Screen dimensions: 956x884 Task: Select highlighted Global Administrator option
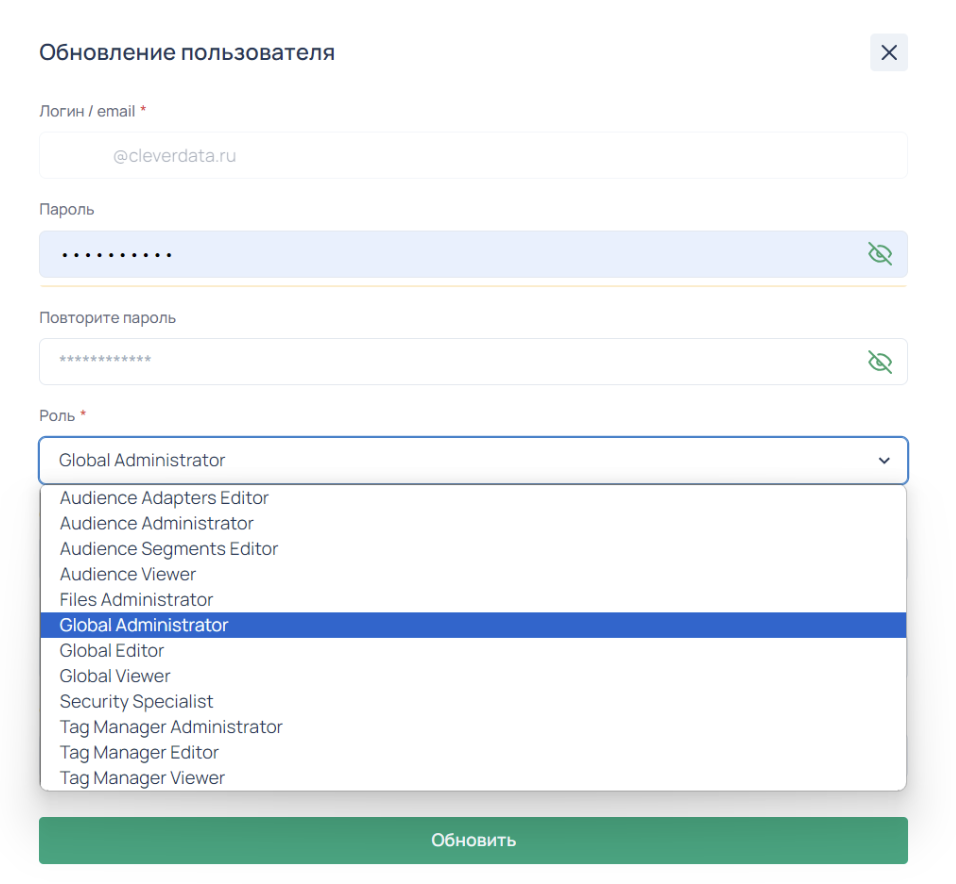(x=473, y=626)
